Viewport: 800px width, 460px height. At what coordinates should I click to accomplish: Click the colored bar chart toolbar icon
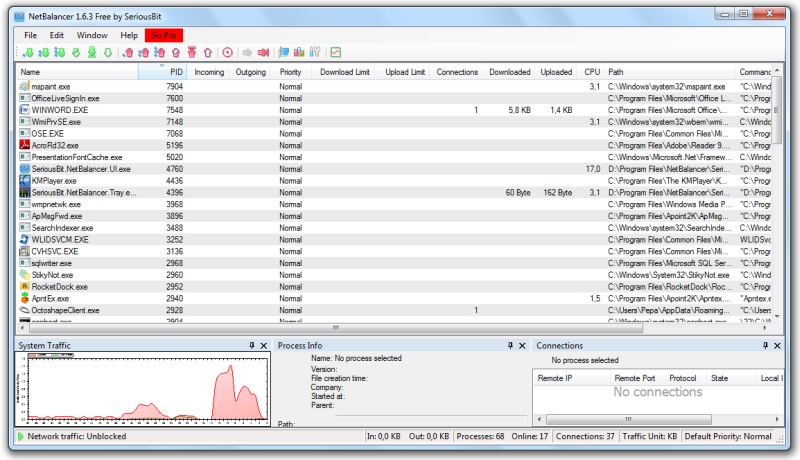(x=299, y=53)
